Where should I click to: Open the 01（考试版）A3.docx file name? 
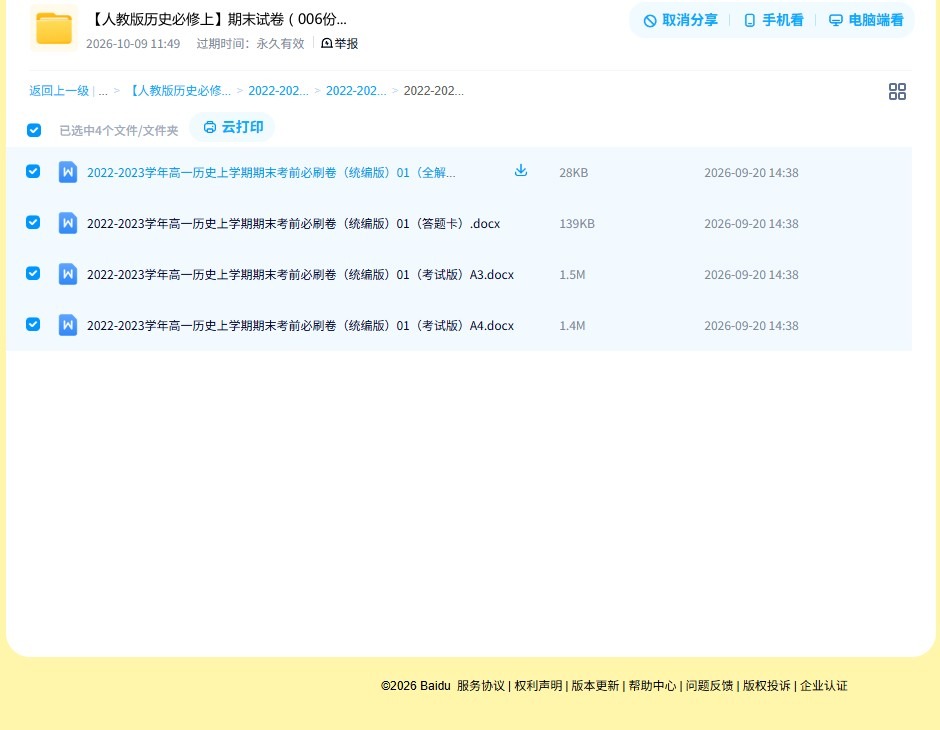click(300, 274)
